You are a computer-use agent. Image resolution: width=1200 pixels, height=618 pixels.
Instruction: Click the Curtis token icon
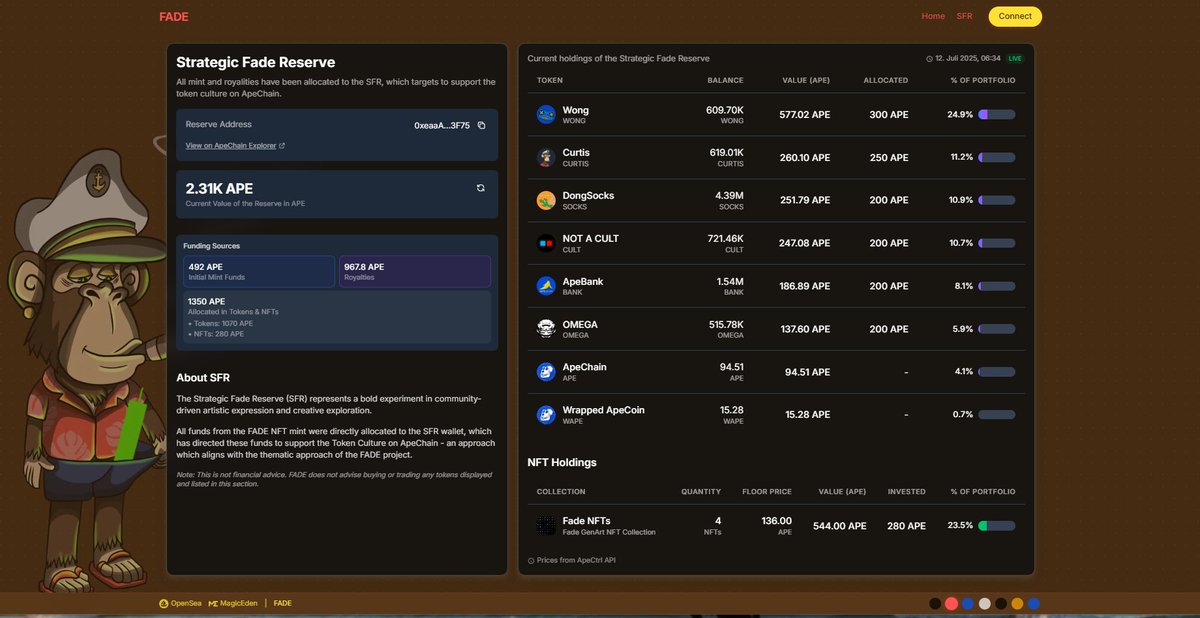click(546, 158)
